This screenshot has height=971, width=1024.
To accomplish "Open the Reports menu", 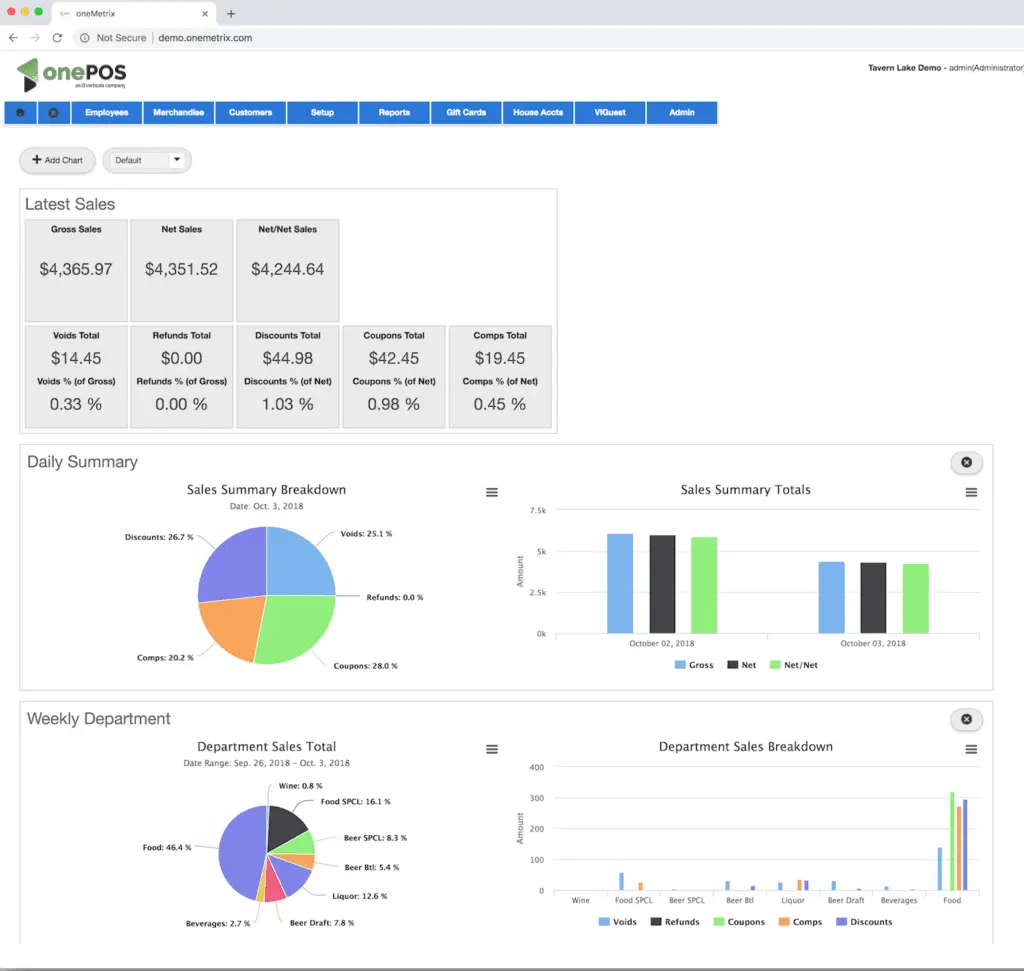I will (394, 112).
